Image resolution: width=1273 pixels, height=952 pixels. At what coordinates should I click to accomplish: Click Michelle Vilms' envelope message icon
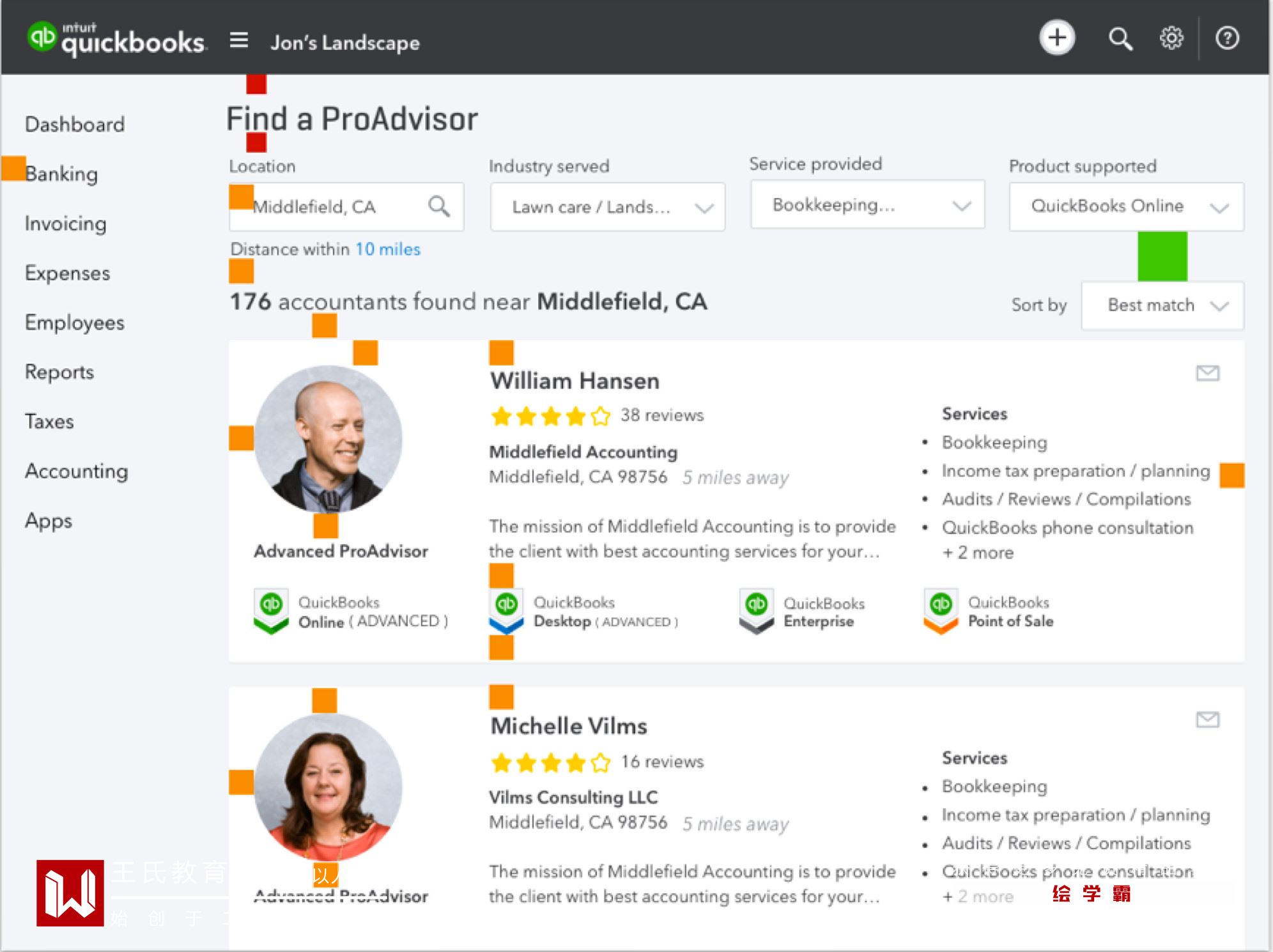(x=1207, y=719)
